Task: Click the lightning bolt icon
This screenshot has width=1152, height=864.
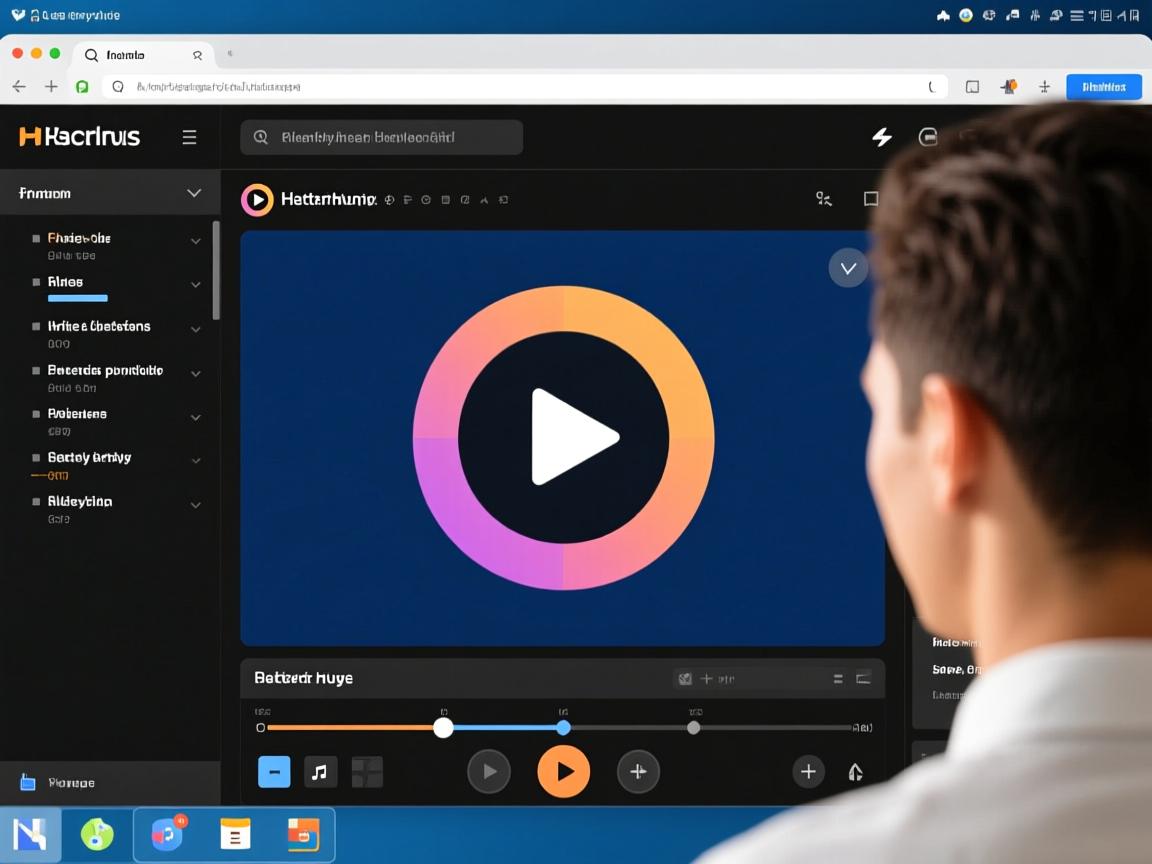Action: click(882, 137)
